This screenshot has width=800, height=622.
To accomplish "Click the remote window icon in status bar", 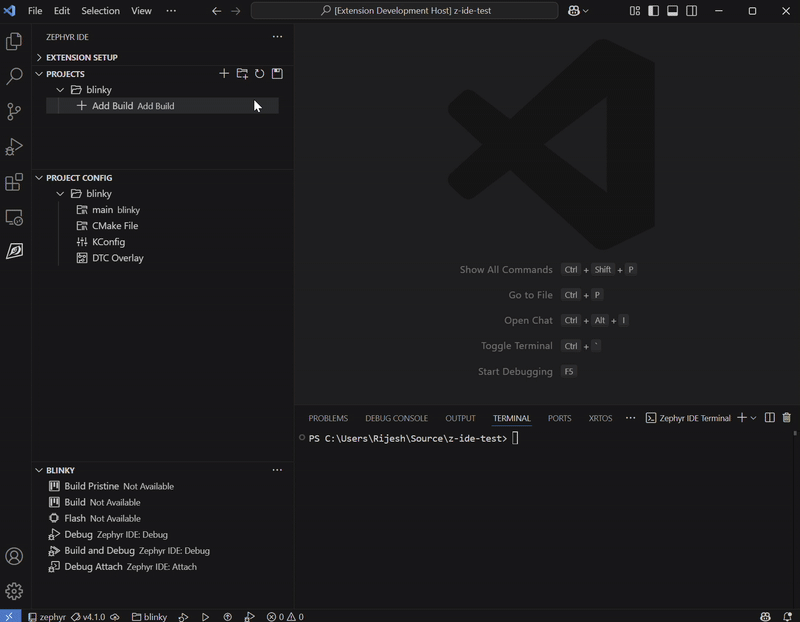I will click(x=10, y=616).
